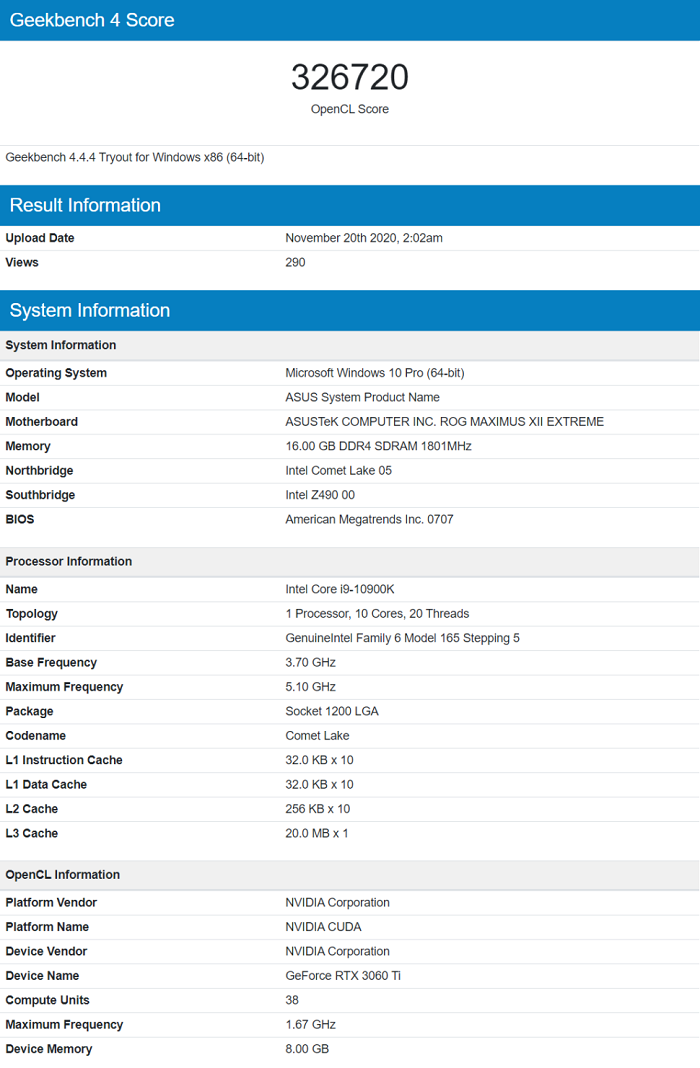Click the American Megatrends BIOS value
The height and width of the screenshot is (1068, 700).
[x=369, y=519]
